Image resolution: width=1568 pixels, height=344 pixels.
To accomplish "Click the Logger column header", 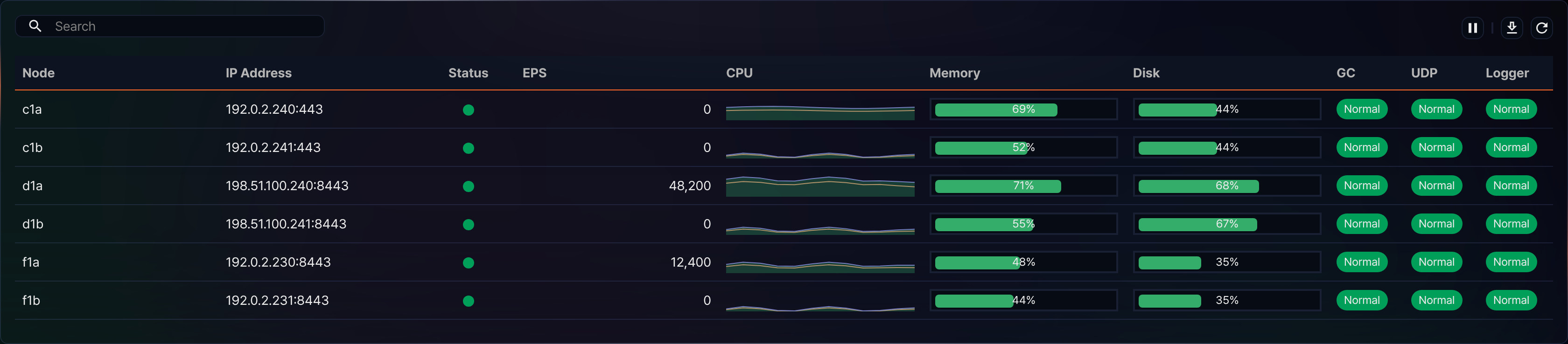I will tap(1507, 73).
